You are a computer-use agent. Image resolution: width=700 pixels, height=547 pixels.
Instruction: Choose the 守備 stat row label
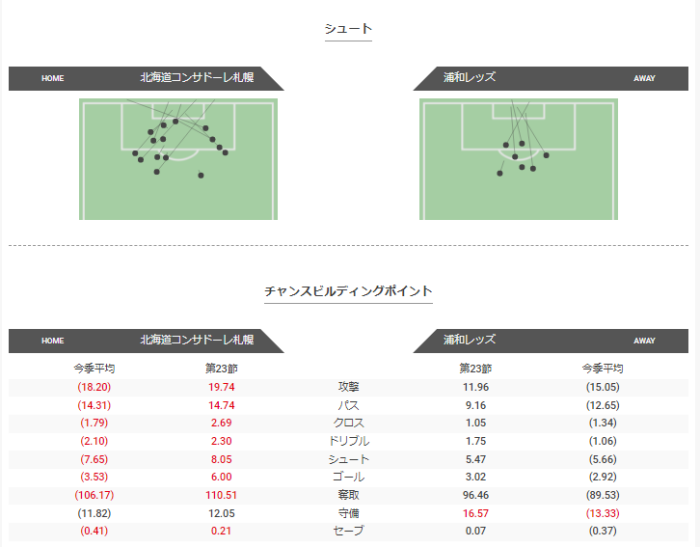tap(348, 513)
